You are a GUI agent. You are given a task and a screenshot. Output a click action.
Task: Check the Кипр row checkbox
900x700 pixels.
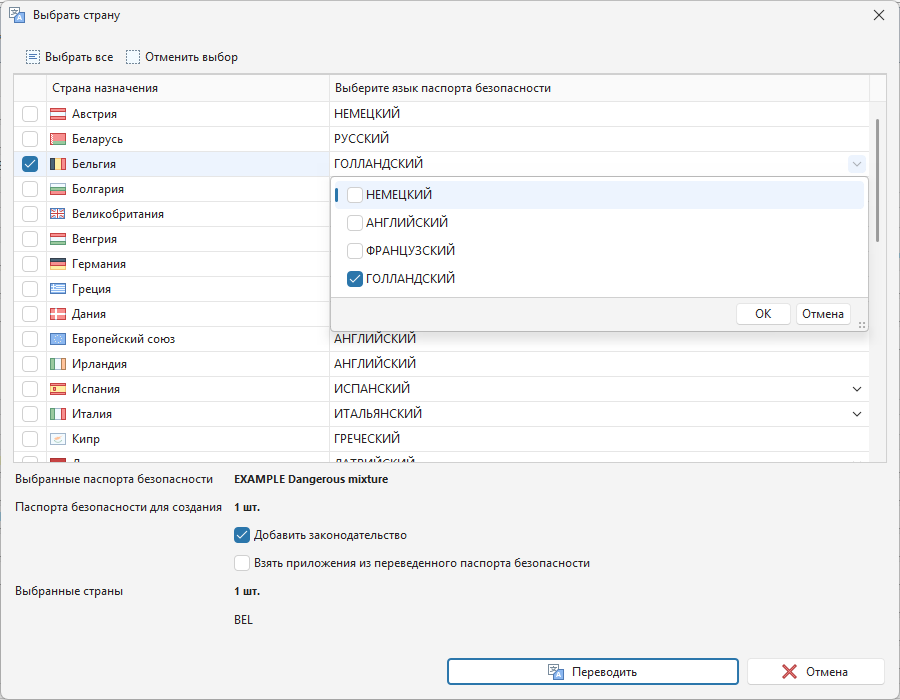click(30, 439)
